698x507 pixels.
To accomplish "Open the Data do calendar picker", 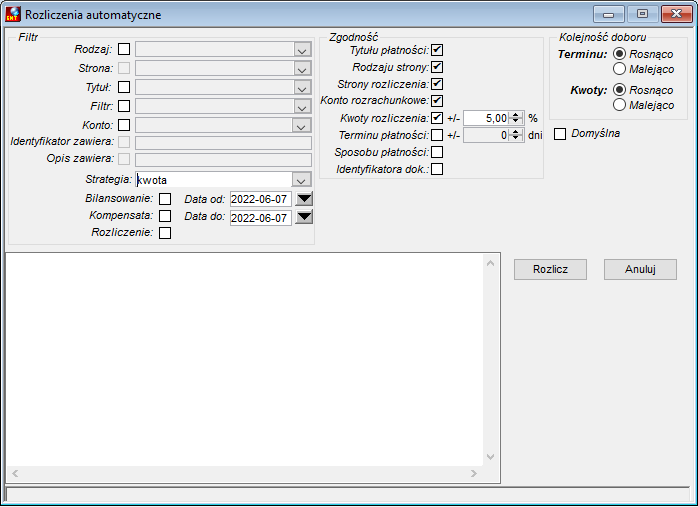I will click(304, 217).
